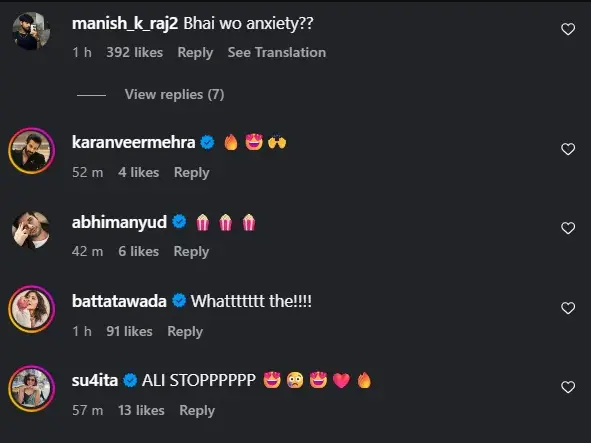Screen dimensions: 591x443
Task: Click verified badge next to battatawada
Action: coord(179,301)
